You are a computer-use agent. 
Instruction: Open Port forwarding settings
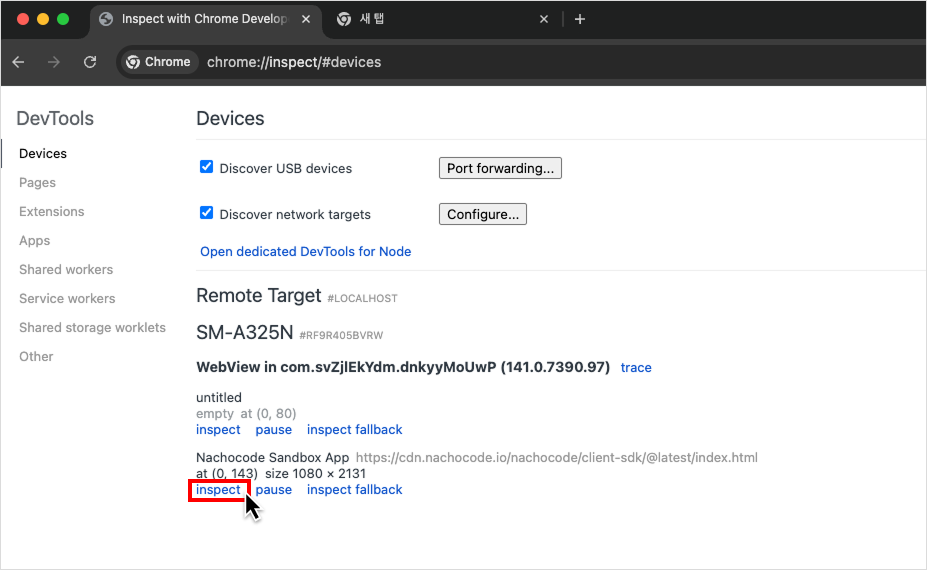pyautogui.click(x=500, y=168)
